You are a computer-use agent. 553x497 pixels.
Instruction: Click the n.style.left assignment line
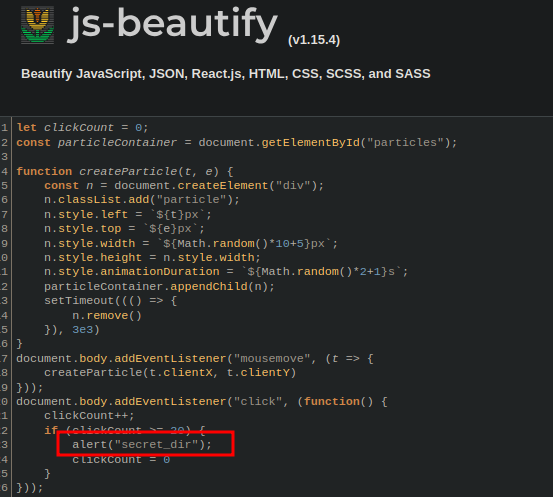click(x=128, y=214)
